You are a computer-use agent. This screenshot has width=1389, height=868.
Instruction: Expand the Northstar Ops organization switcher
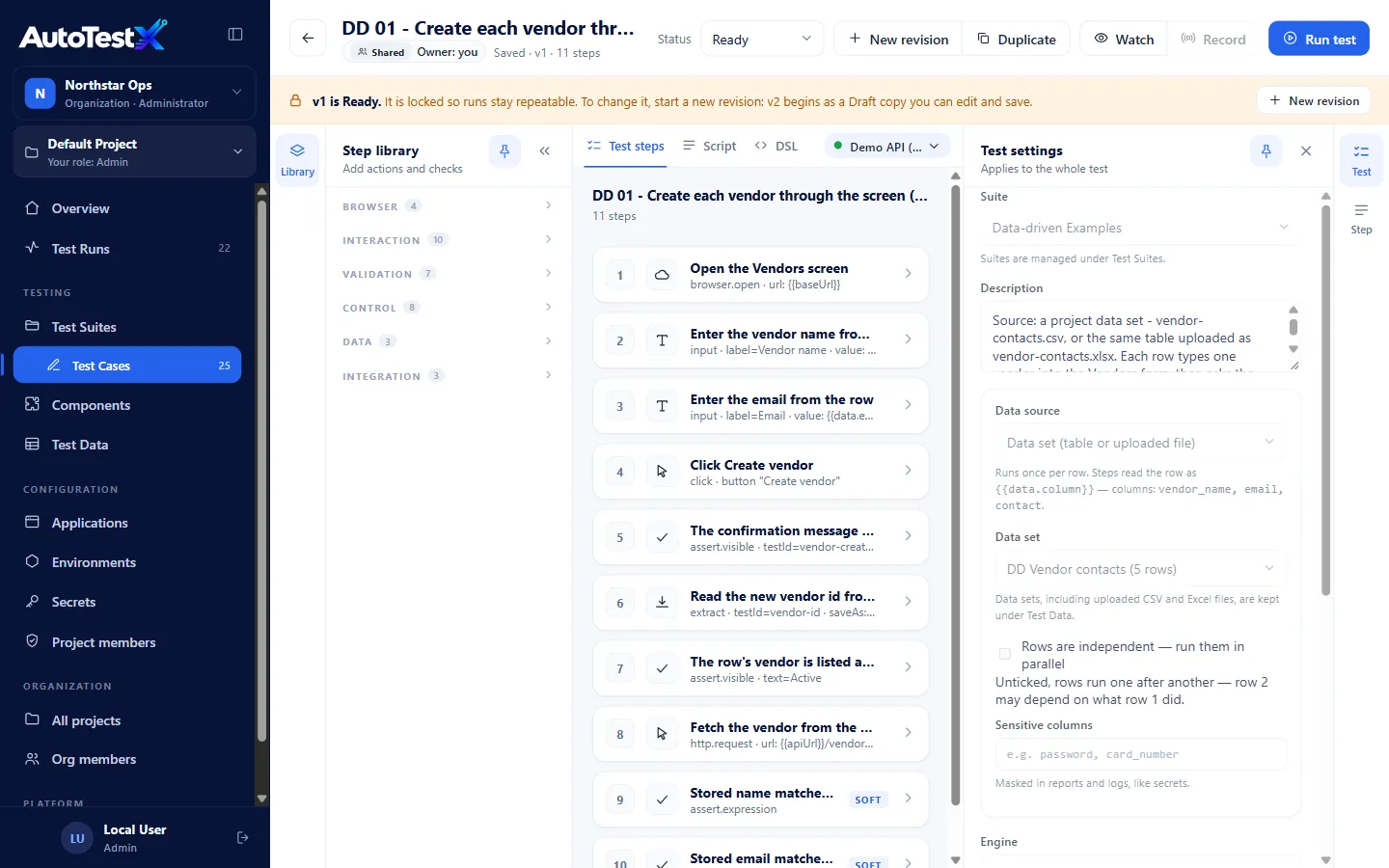[x=135, y=94]
